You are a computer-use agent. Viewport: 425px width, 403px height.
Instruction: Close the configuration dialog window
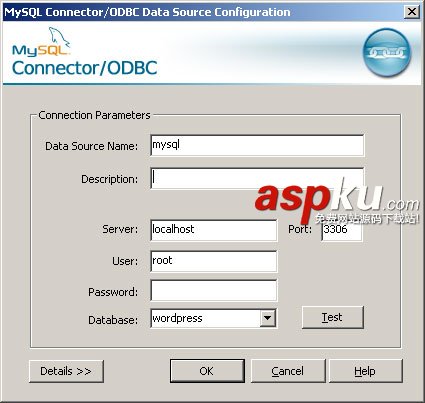tap(412, 12)
